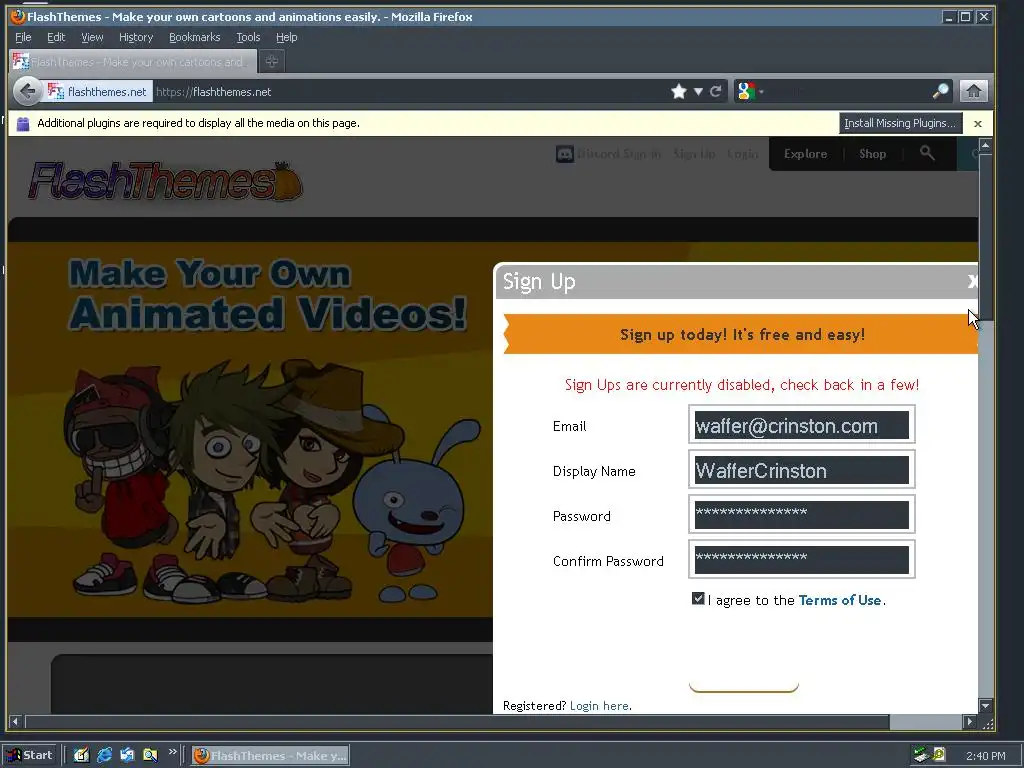Click the first quick launch icon
Image resolution: width=1024 pixels, height=768 pixels.
81,755
